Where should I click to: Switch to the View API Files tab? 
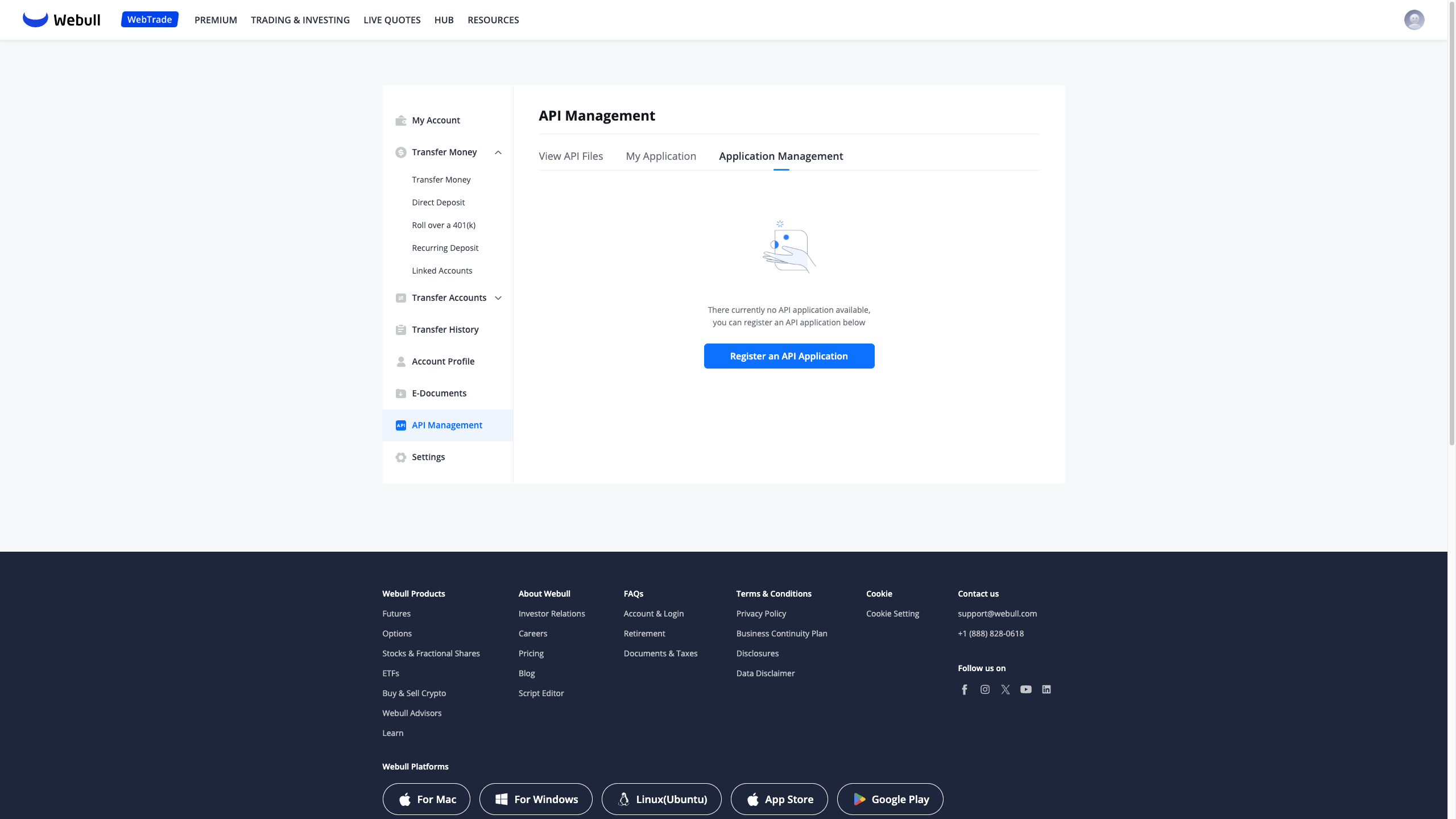(x=570, y=156)
